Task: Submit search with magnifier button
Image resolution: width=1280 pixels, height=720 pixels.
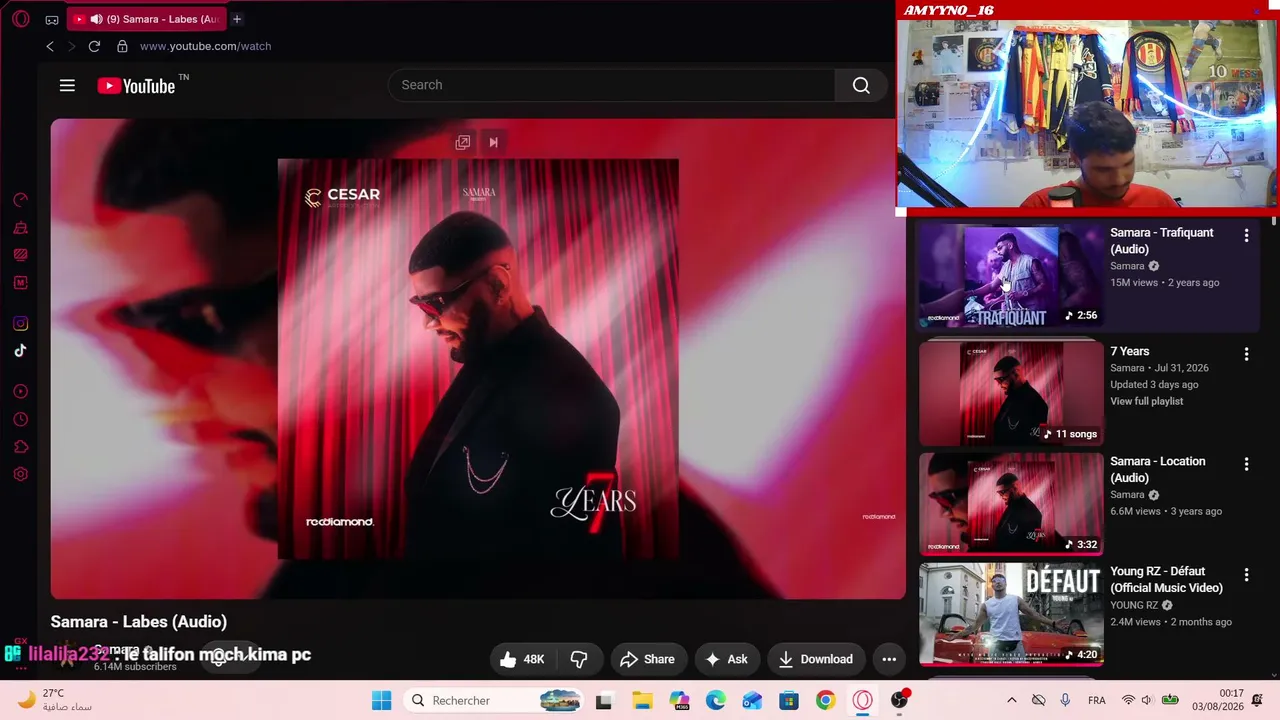Action: click(x=861, y=85)
